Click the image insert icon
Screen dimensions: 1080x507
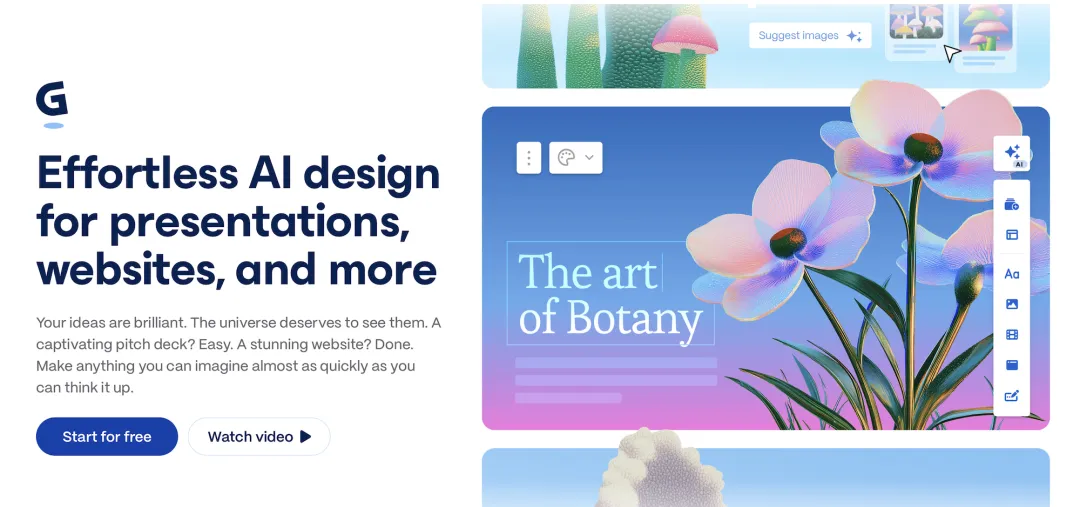[x=1012, y=304]
